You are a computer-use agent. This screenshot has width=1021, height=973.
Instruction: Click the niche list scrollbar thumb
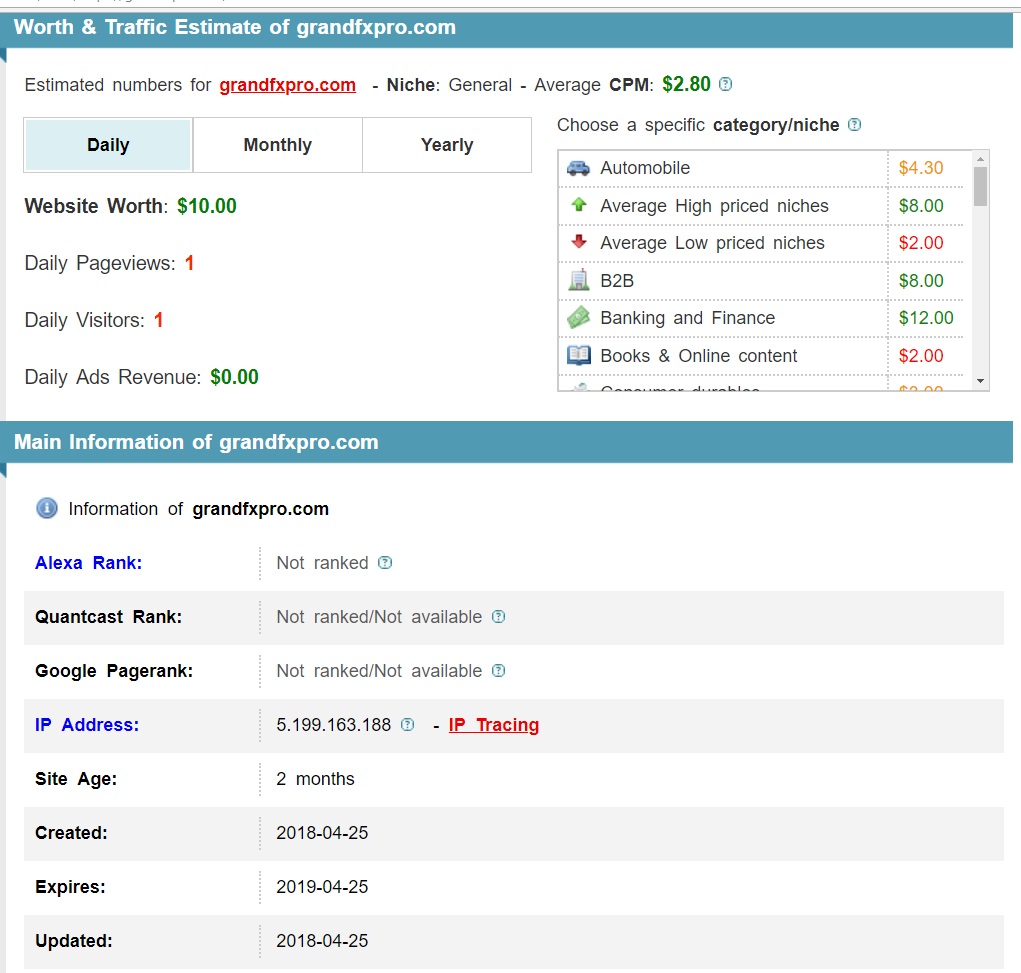click(x=980, y=186)
